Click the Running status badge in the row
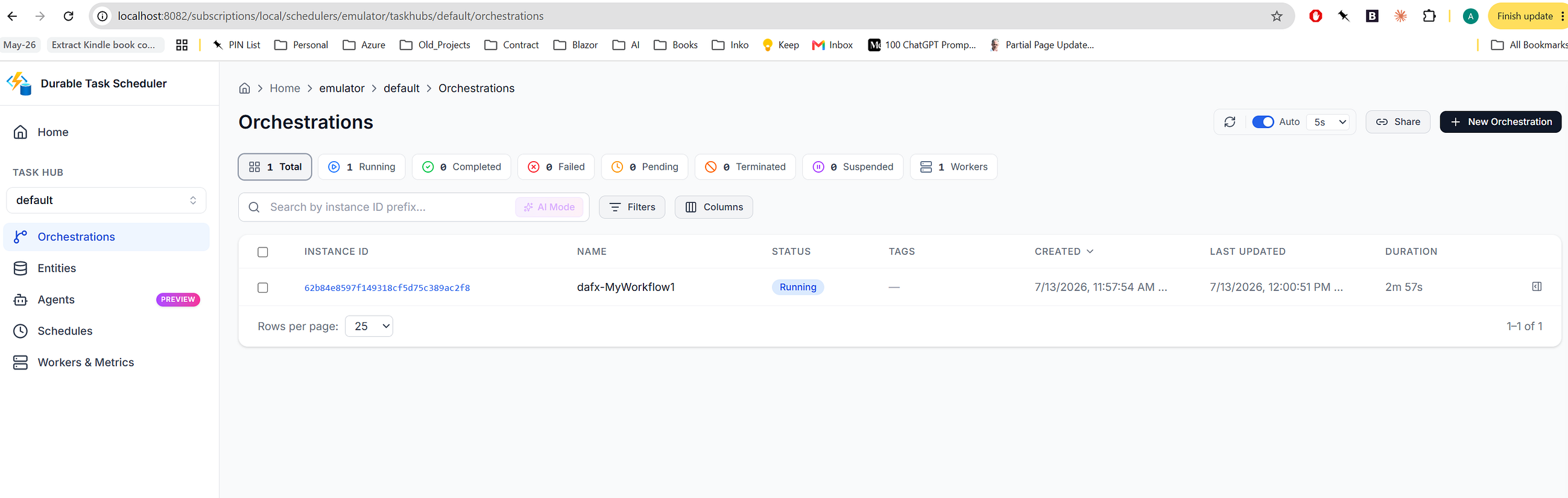The image size is (1568, 498). click(797, 287)
